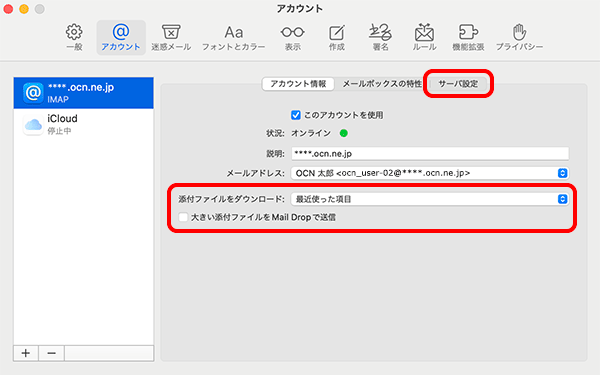Add account with the plus button
600x375 pixels.
[x=26, y=353]
